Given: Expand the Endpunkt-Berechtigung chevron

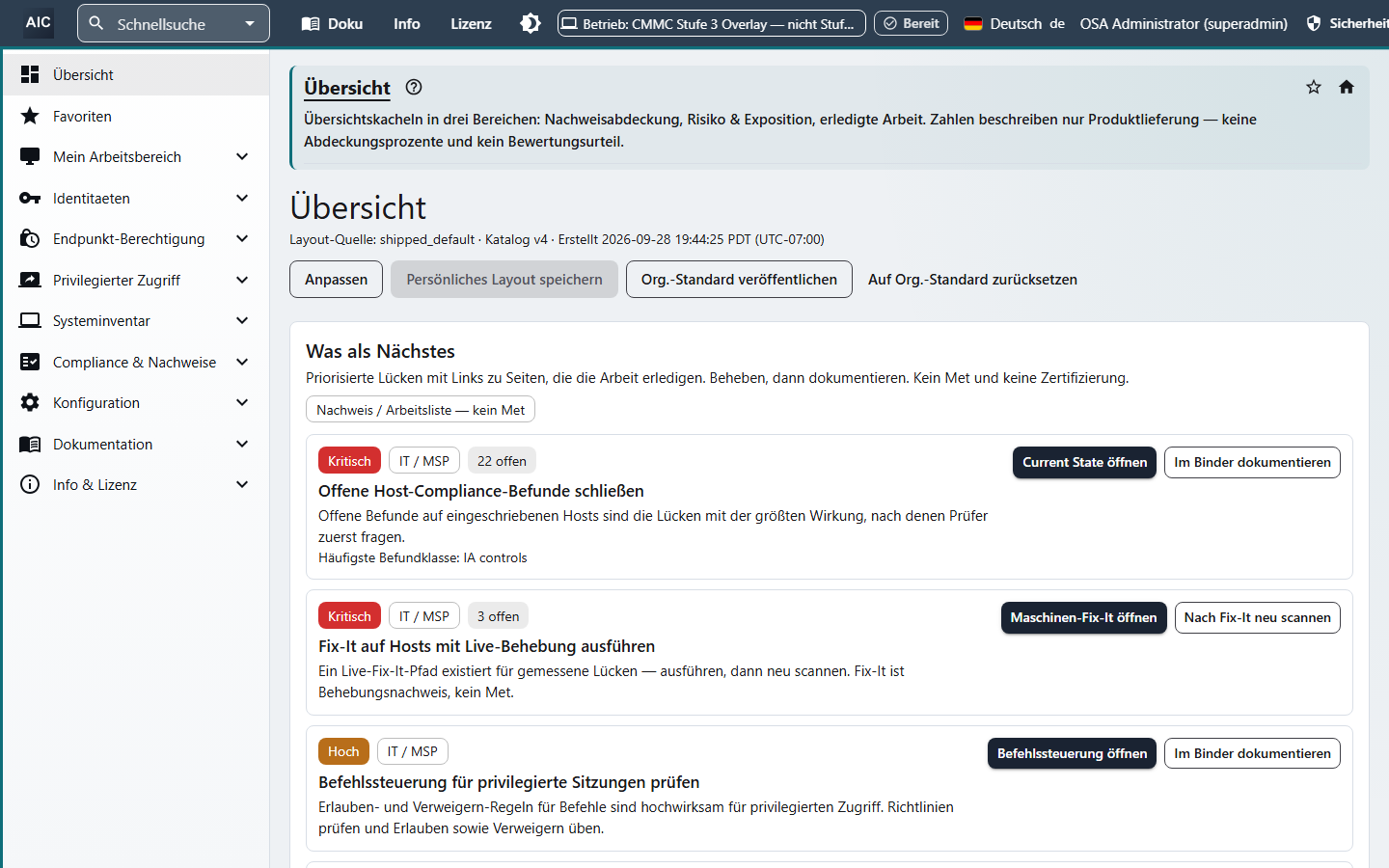Looking at the screenshot, I should (242, 238).
